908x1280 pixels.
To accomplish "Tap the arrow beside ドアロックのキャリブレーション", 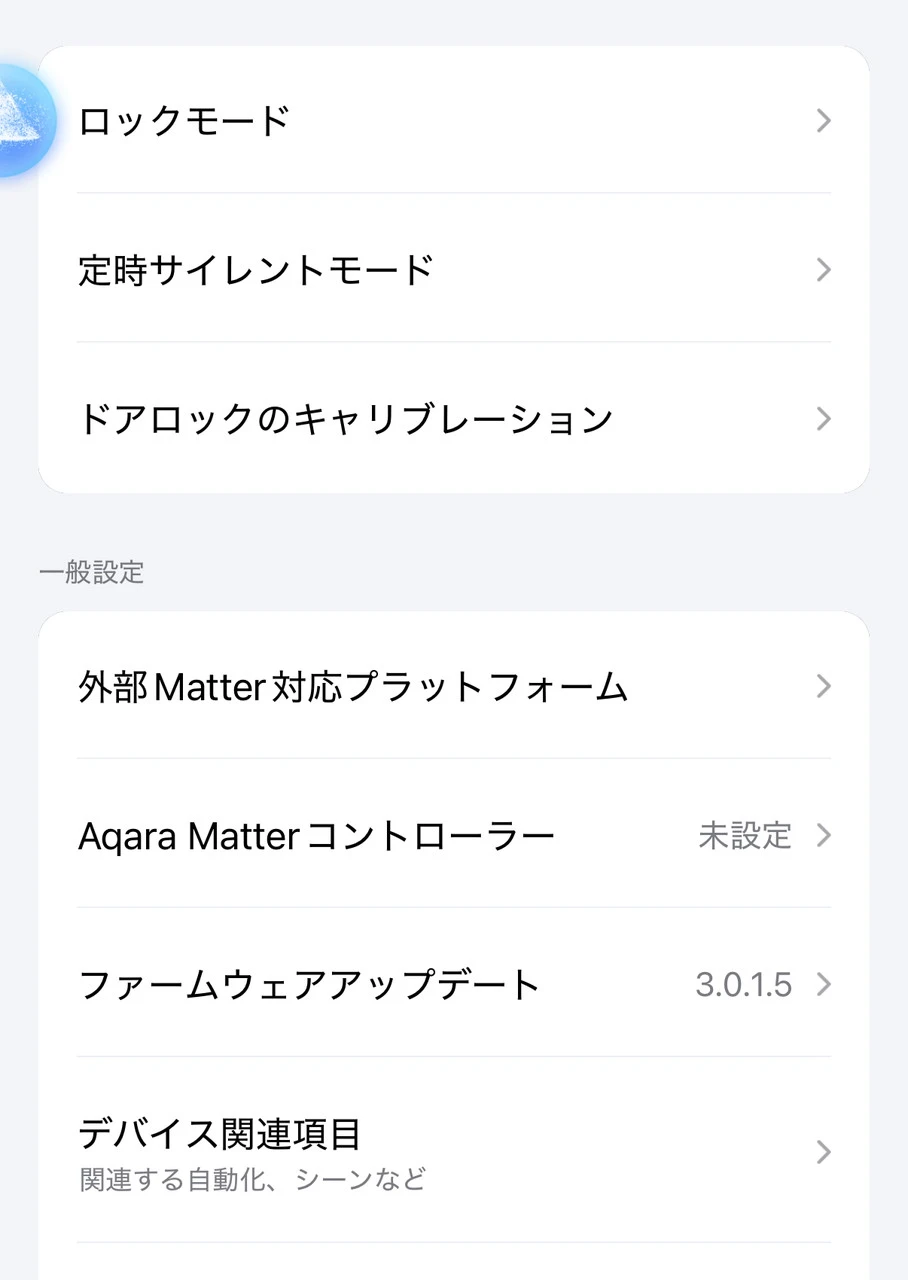I will coord(823,418).
